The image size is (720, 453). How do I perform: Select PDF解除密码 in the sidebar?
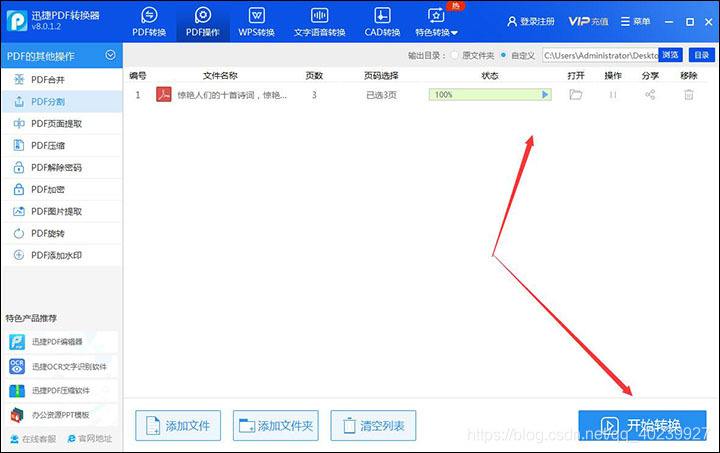[62, 168]
